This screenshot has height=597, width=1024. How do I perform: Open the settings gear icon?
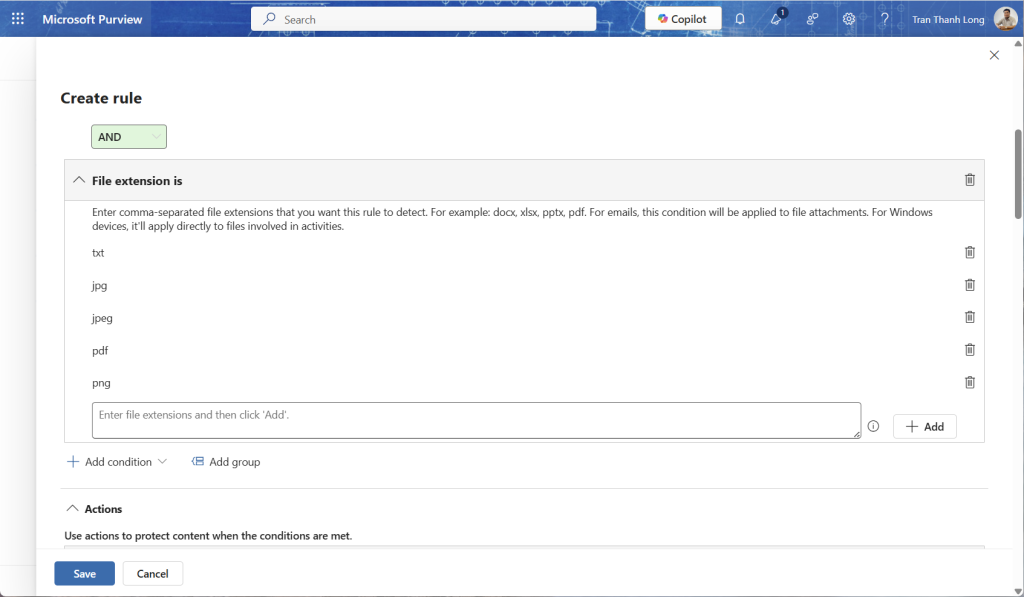(x=848, y=19)
